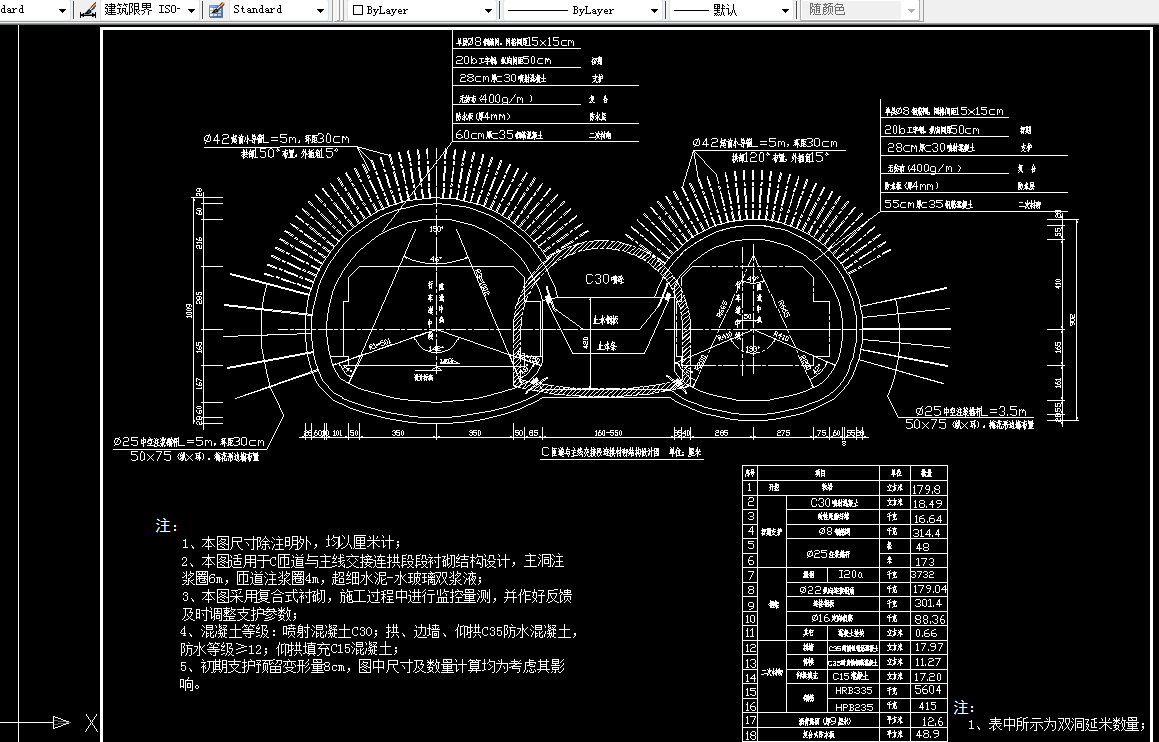Click the table style manager icon

pos(217,10)
